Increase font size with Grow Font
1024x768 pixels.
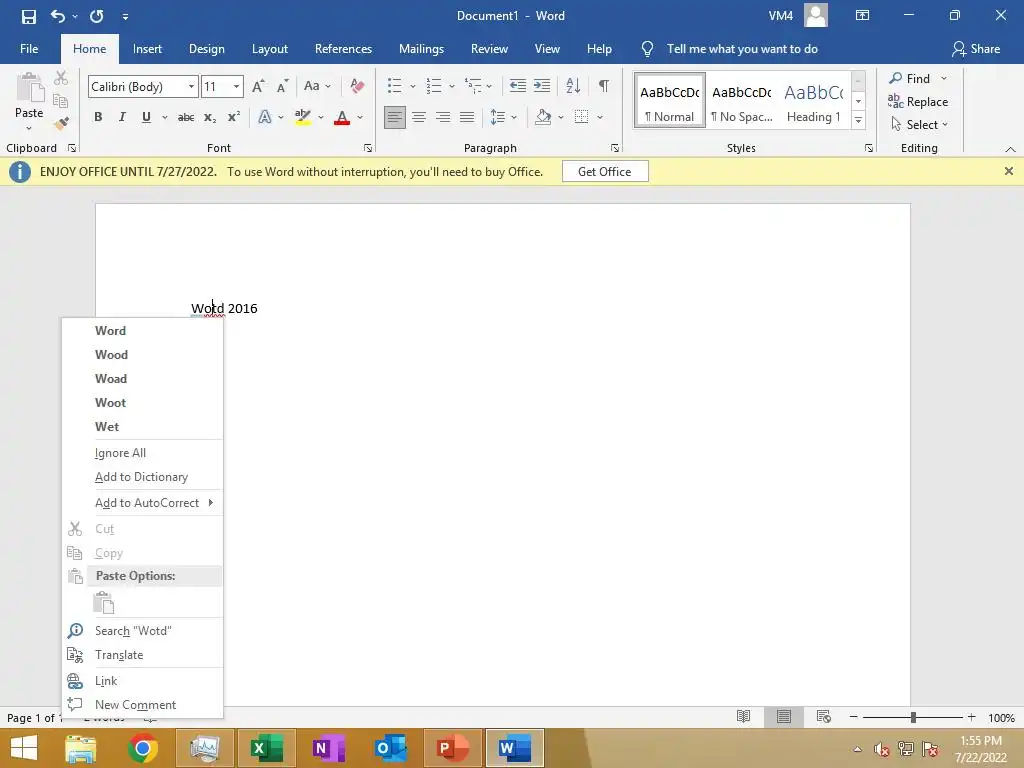(258, 86)
